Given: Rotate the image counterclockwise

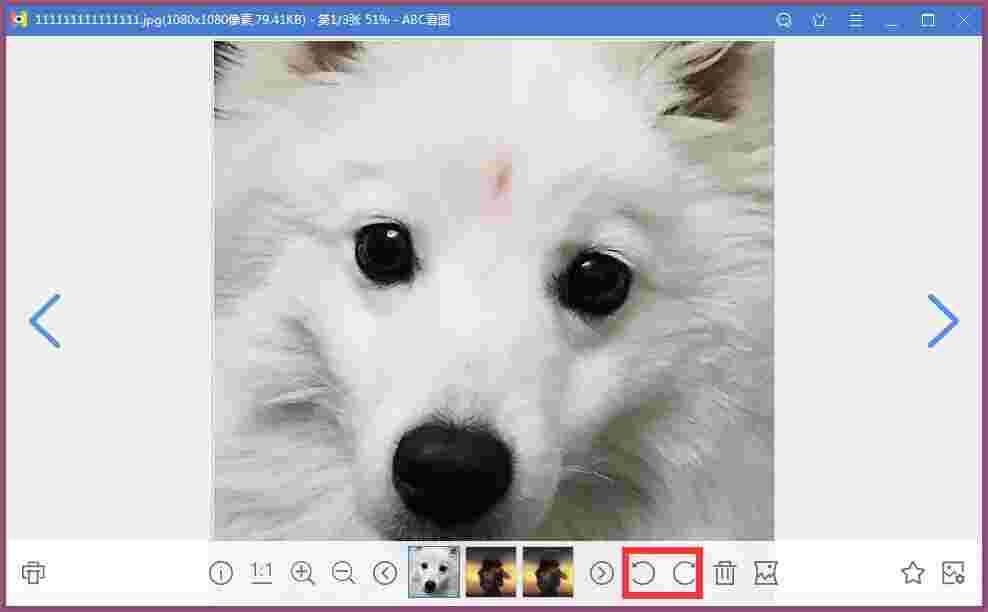Looking at the screenshot, I should [645, 573].
